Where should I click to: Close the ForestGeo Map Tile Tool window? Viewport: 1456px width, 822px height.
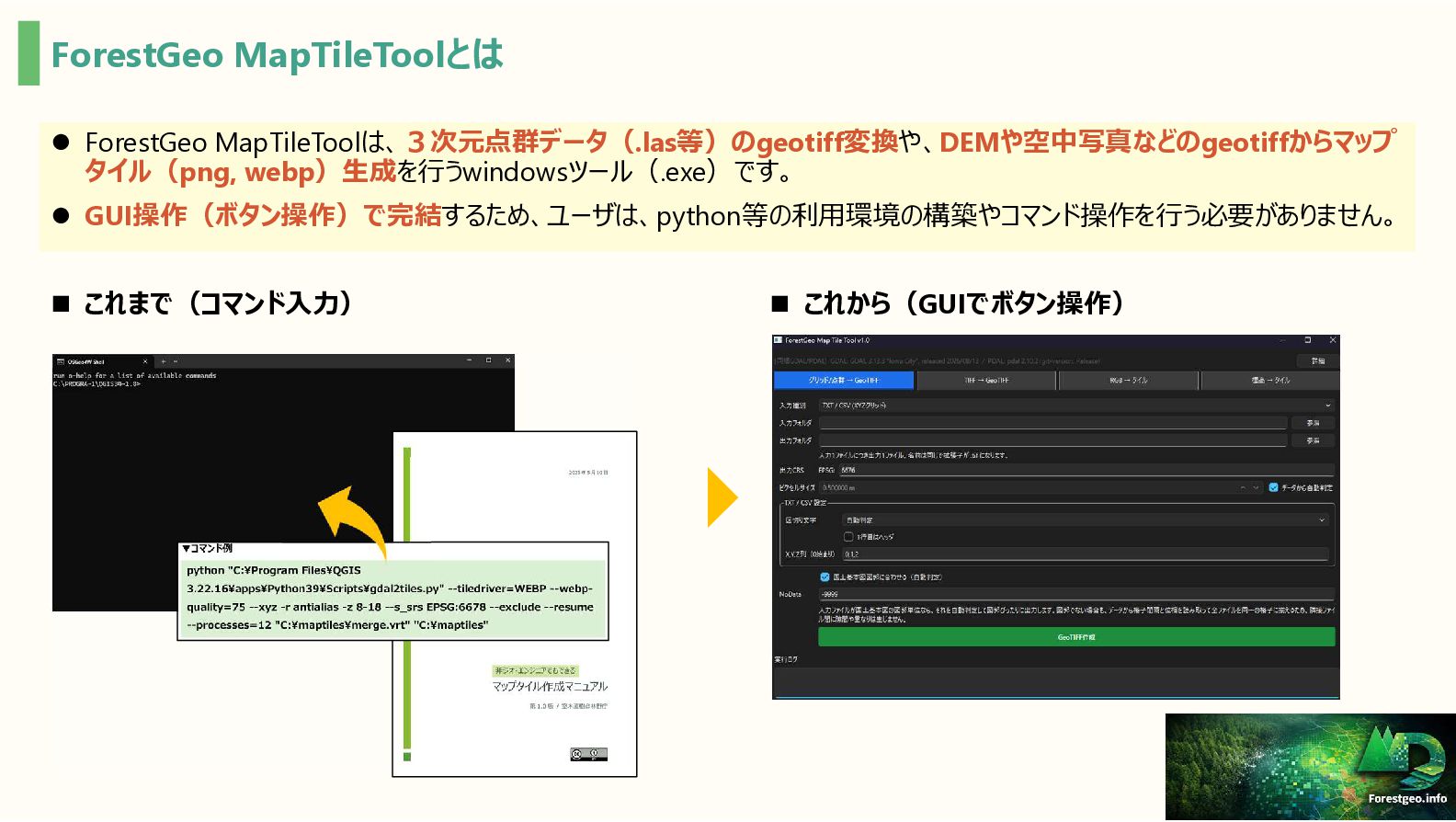[1333, 340]
